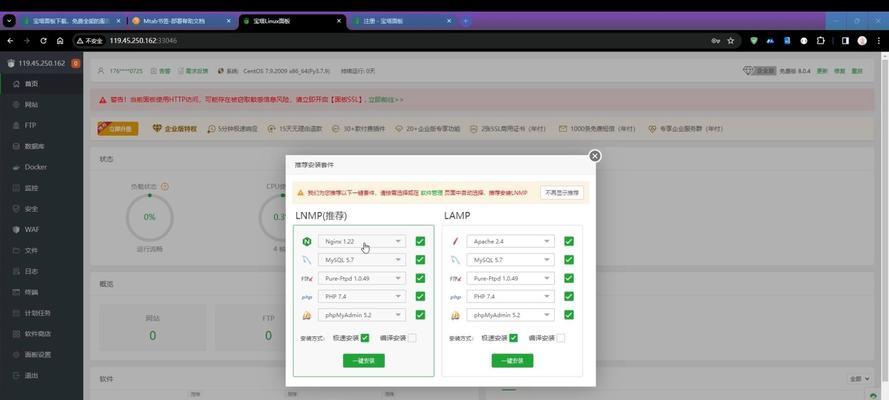Open the browser three-dot menu
This screenshot has height=400, width=889.
tap(878, 41)
